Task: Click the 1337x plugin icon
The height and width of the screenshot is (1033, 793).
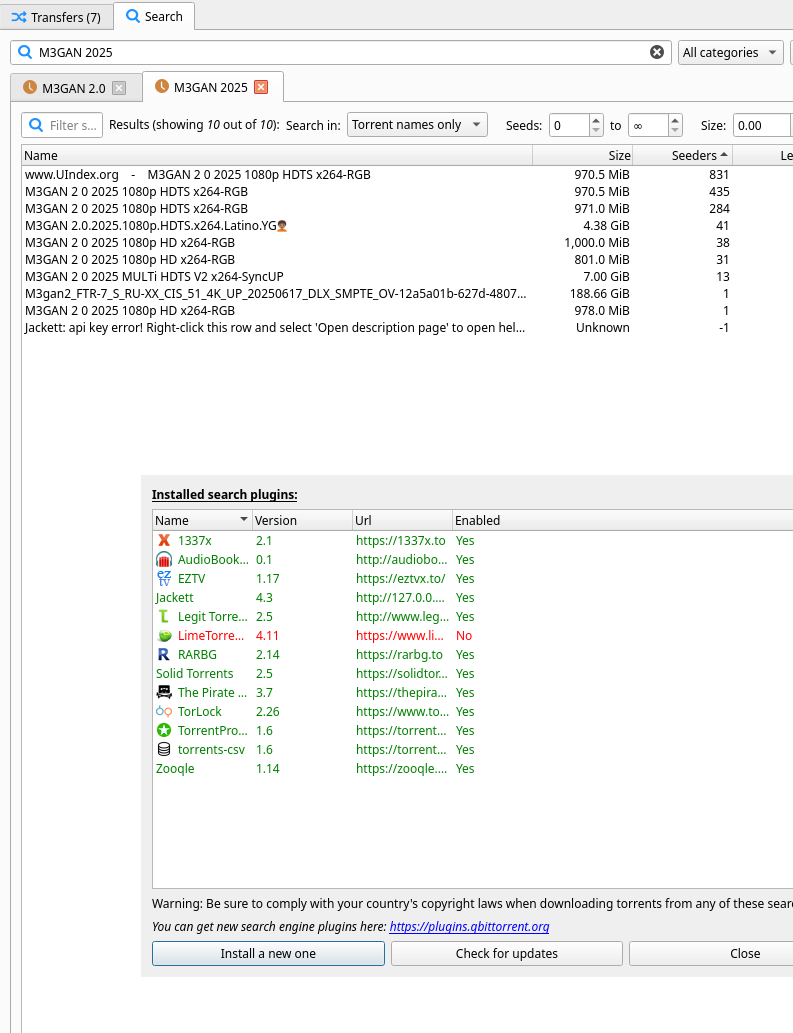Action: (x=164, y=540)
